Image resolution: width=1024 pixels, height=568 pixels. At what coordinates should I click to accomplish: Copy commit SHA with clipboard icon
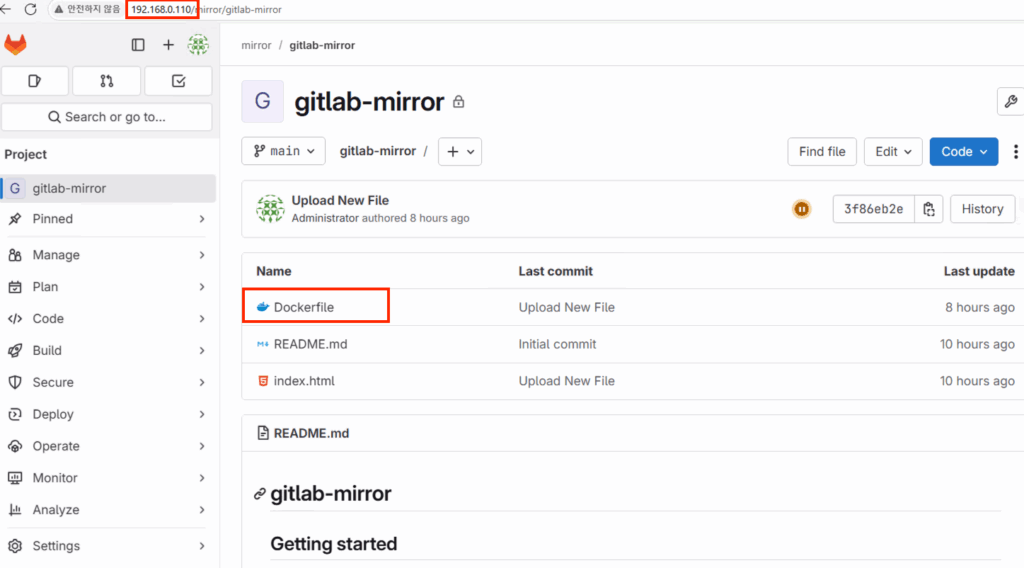(929, 209)
